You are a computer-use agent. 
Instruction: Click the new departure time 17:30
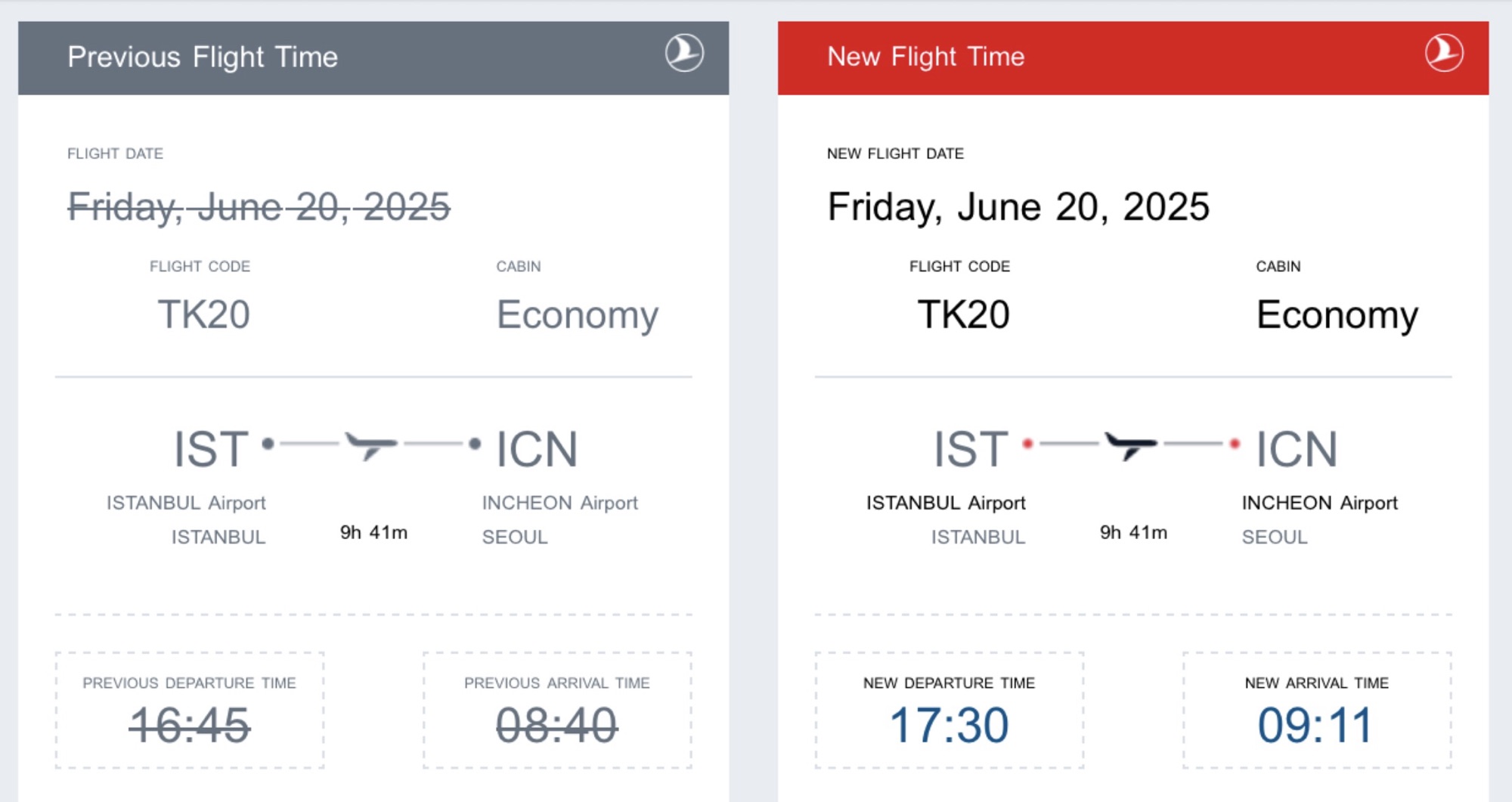coord(949,725)
